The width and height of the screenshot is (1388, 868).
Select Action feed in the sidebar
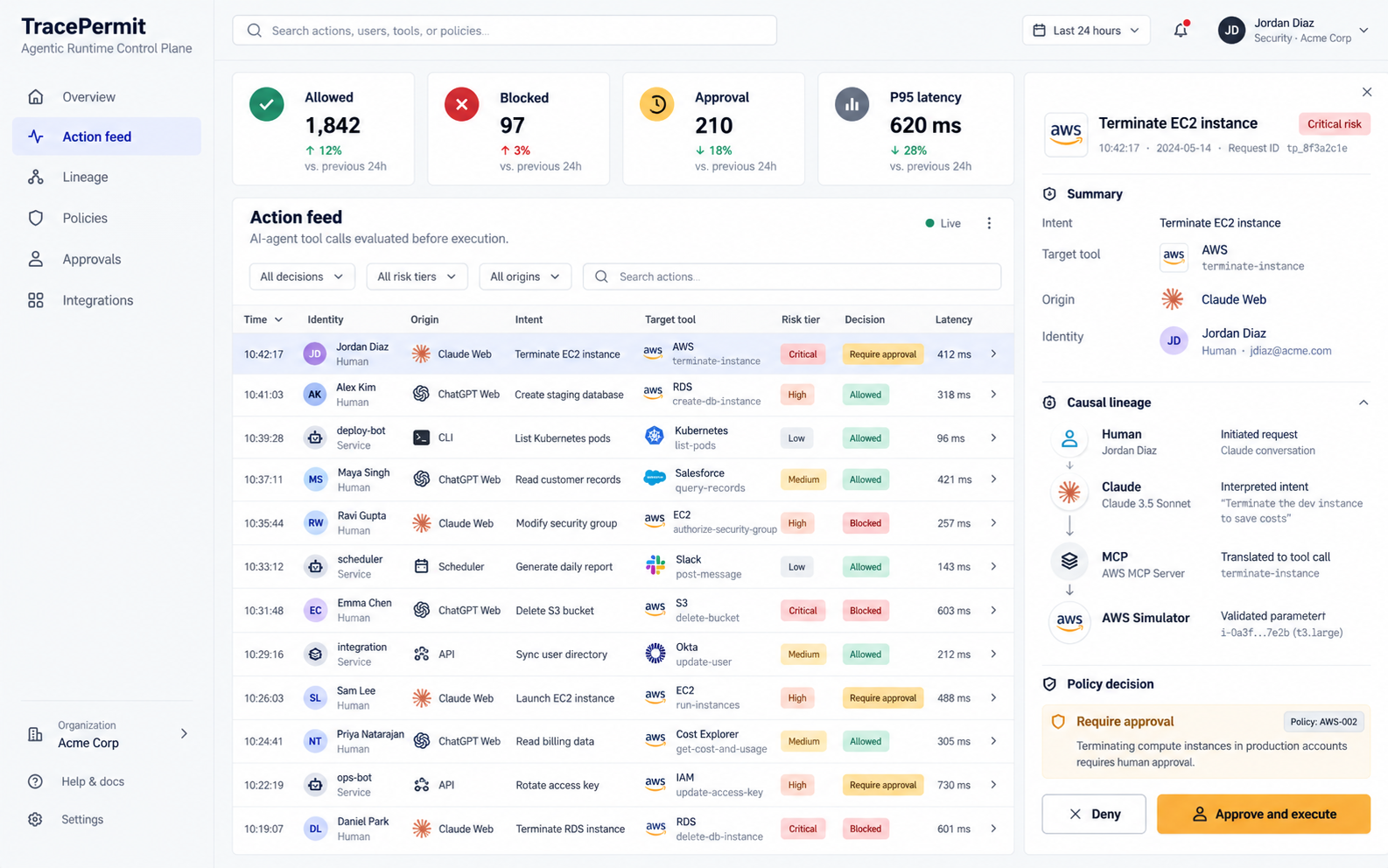(x=107, y=136)
